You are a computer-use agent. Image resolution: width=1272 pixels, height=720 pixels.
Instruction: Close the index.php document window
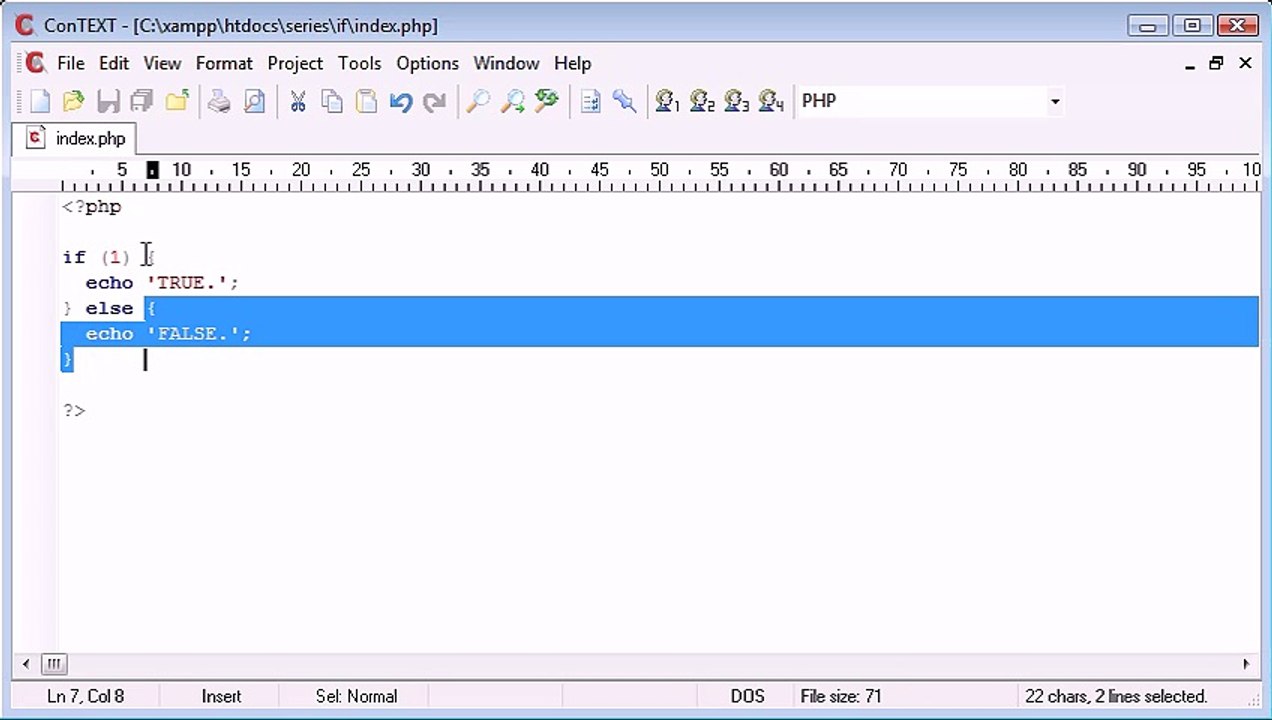(1245, 63)
